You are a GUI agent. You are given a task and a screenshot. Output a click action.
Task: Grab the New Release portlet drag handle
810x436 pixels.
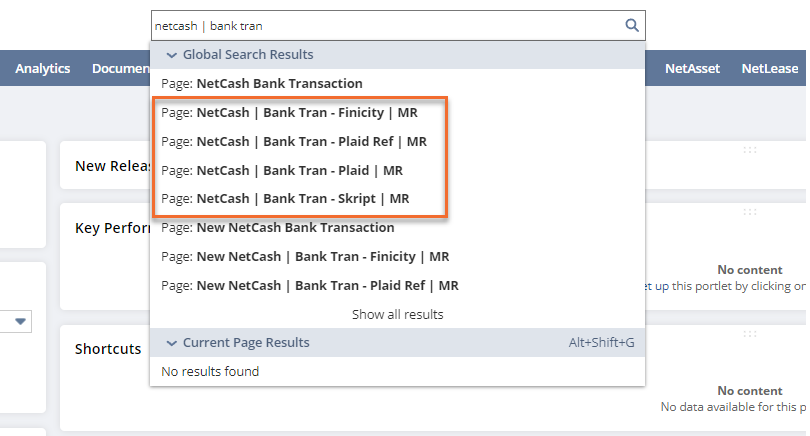coord(750,150)
